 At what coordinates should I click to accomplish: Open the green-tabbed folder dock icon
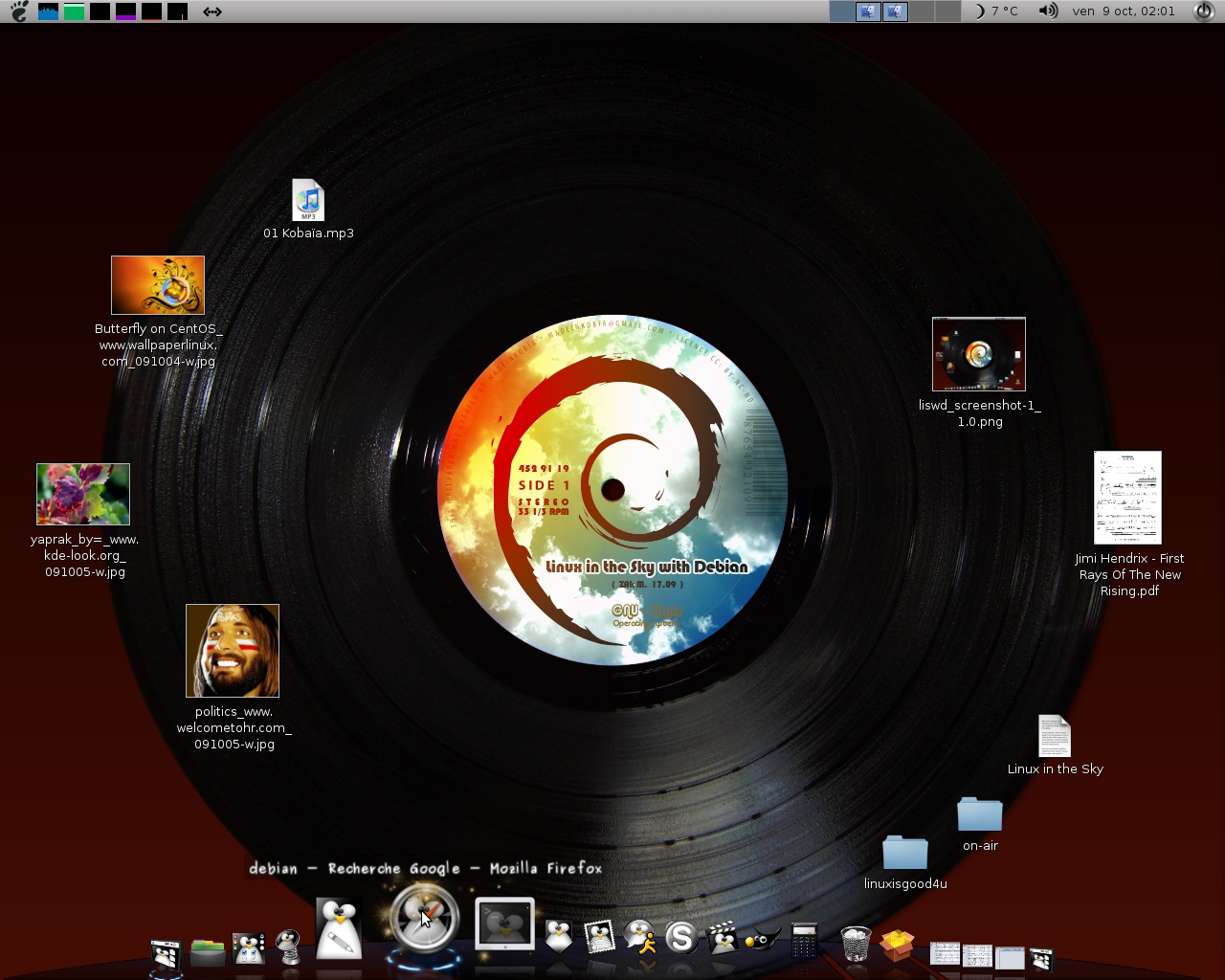[207, 951]
